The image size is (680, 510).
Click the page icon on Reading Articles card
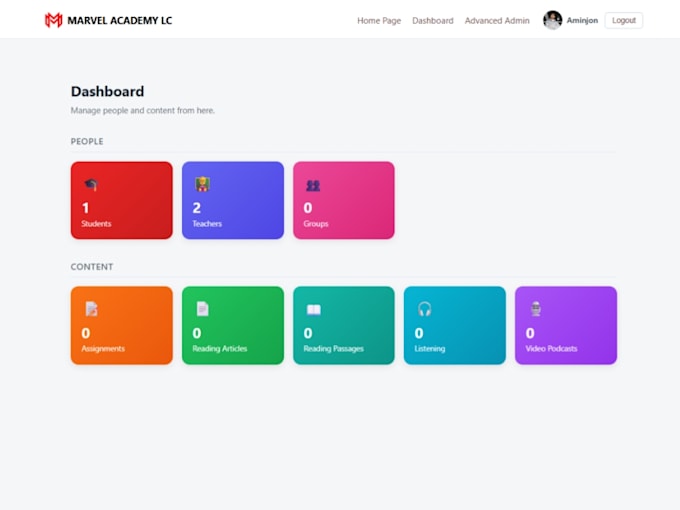click(x=203, y=309)
